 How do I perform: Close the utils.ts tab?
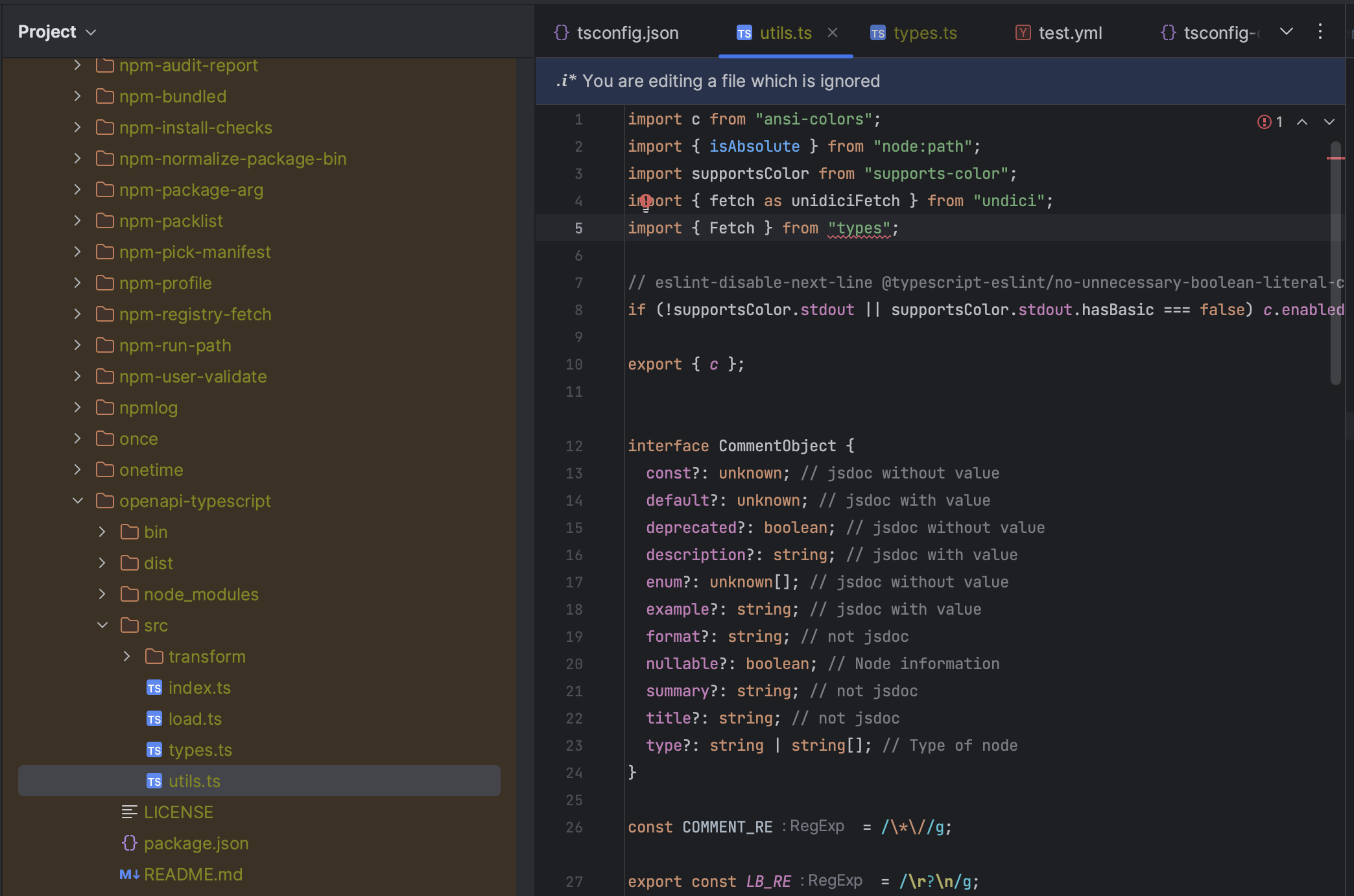pyautogui.click(x=833, y=33)
